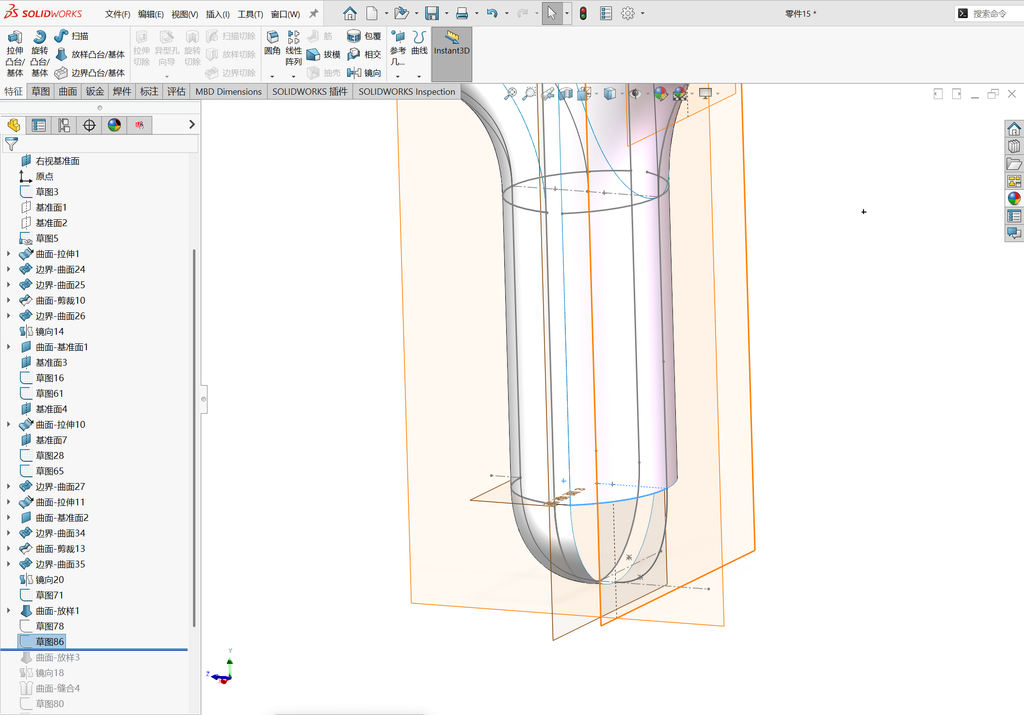Viewport: 1024px width, 715px height.
Task: Undo the last action via Undo icon
Action: [x=492, y=13]
